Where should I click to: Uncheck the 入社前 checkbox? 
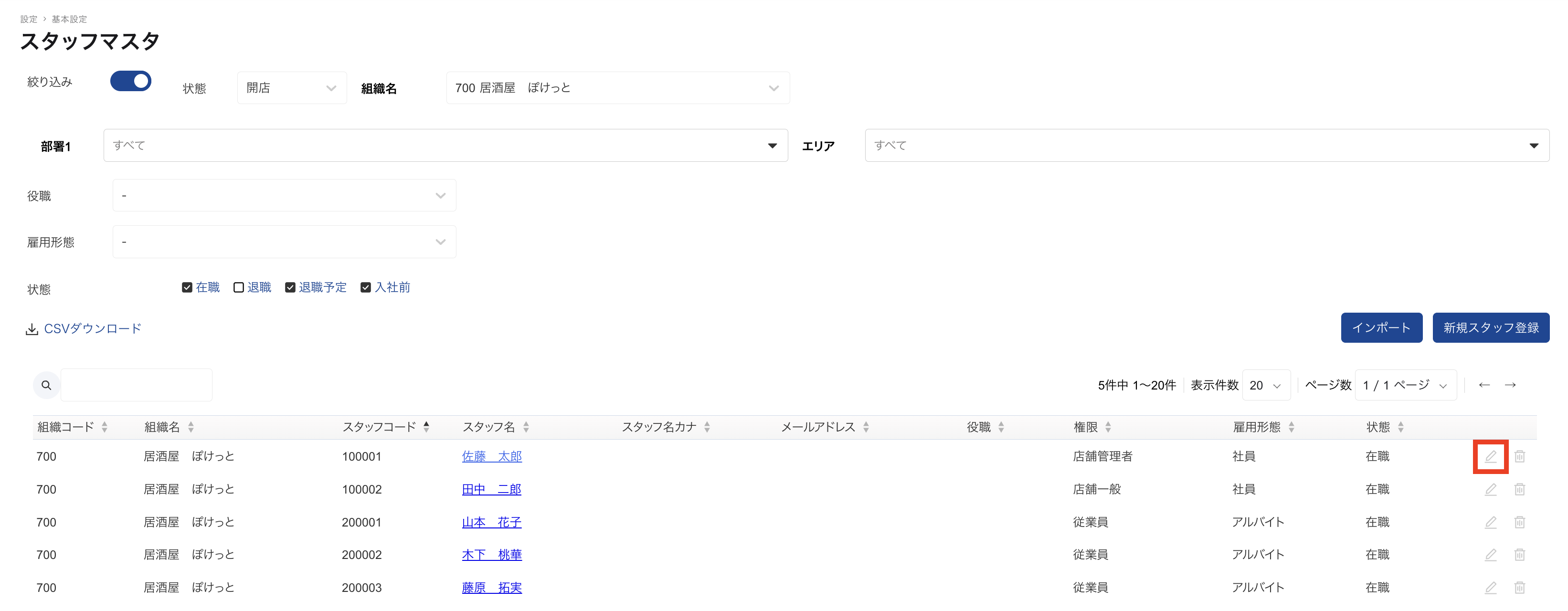click(x=366, y=287)
